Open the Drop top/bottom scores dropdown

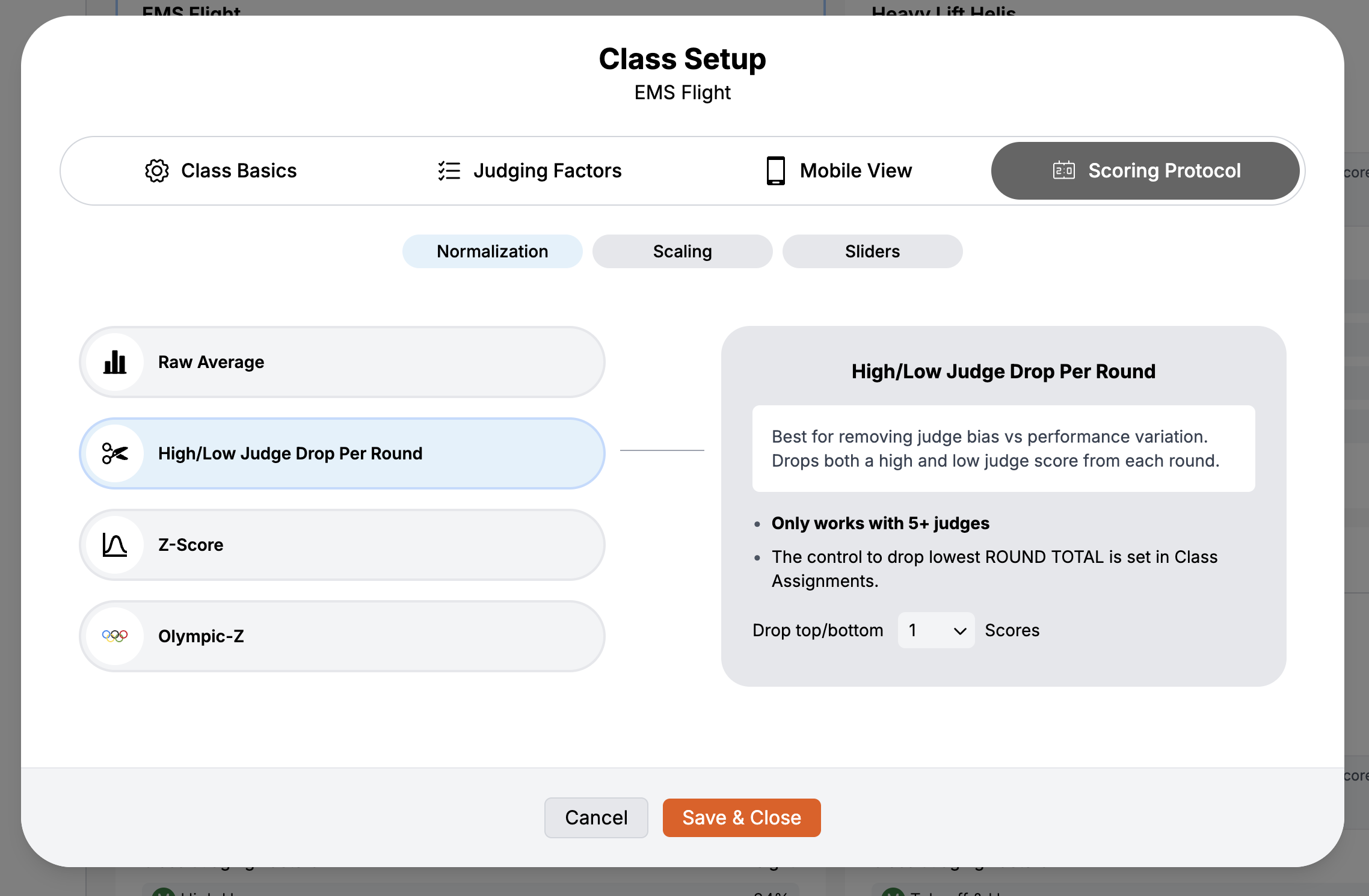935,630
